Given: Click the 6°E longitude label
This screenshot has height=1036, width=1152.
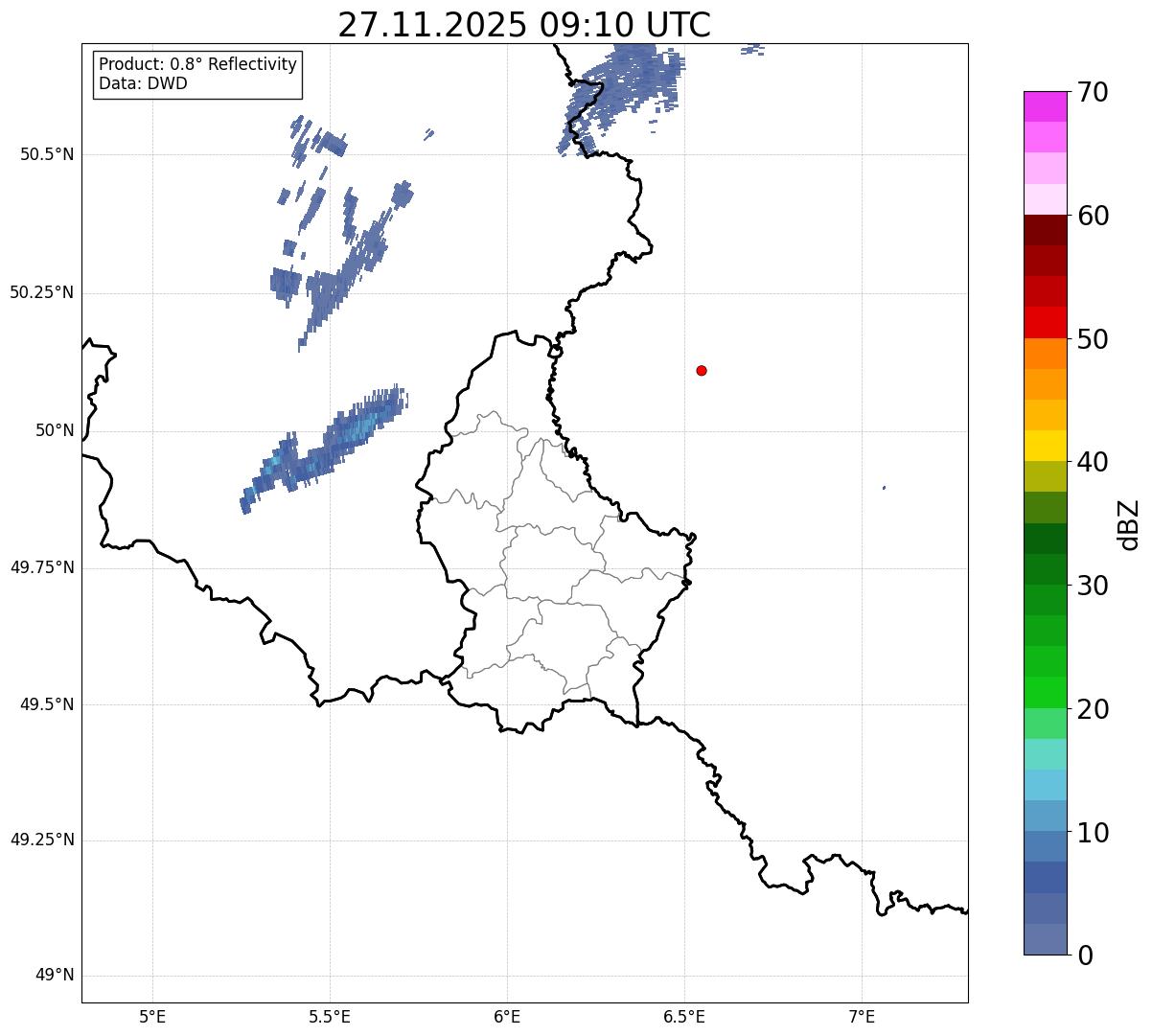Looking at the screenshot, I should click(507, 1016).
